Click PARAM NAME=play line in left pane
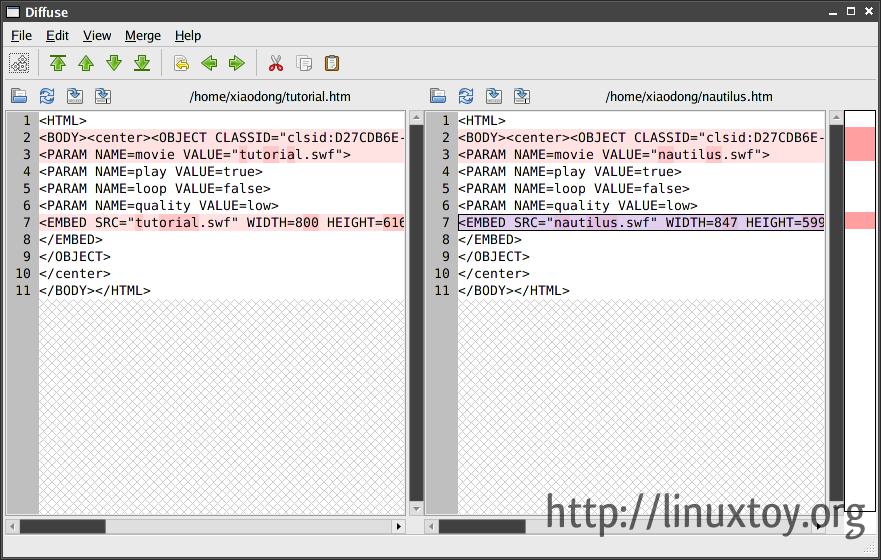 [x=222, y=171]
